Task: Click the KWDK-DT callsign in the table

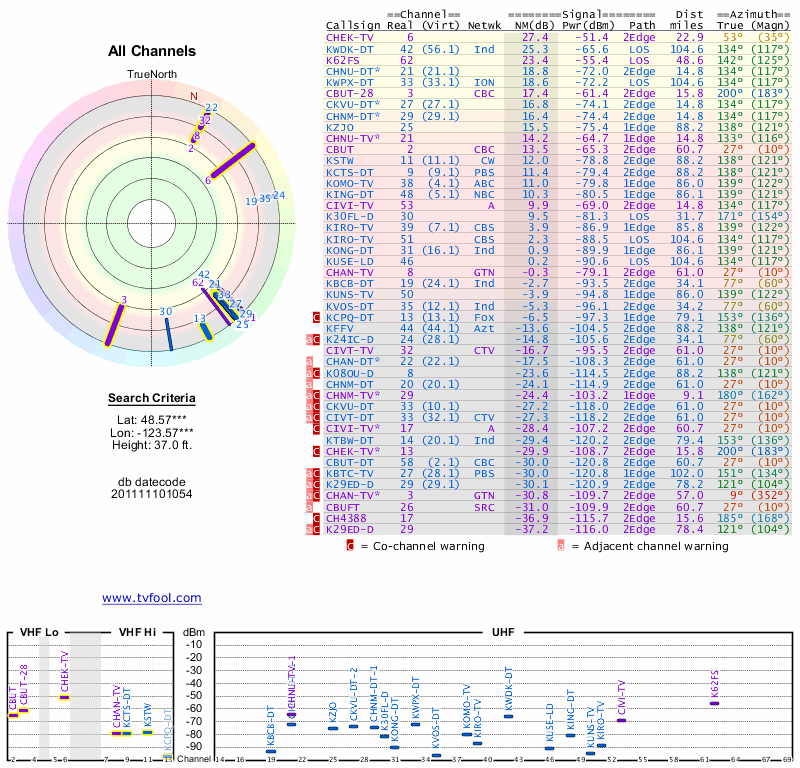Action: [350, 48]
